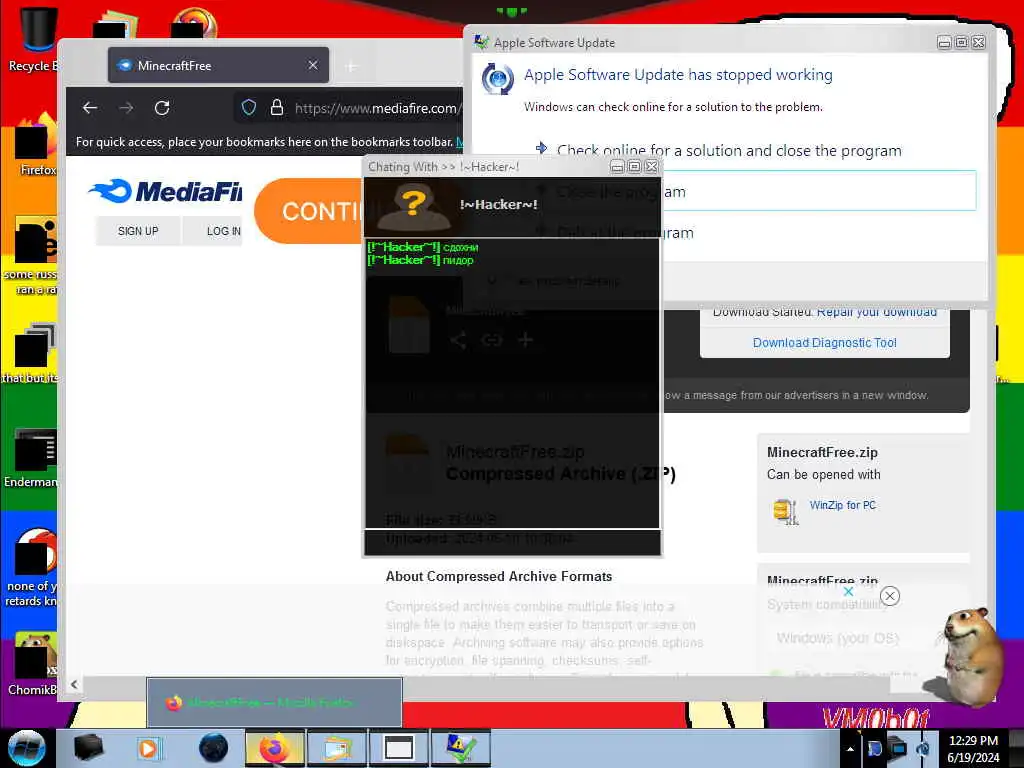The width and height of the screenshot is (1024, 768).
Task: Click the dark globe taskbar icon
Action: point(214,748)
